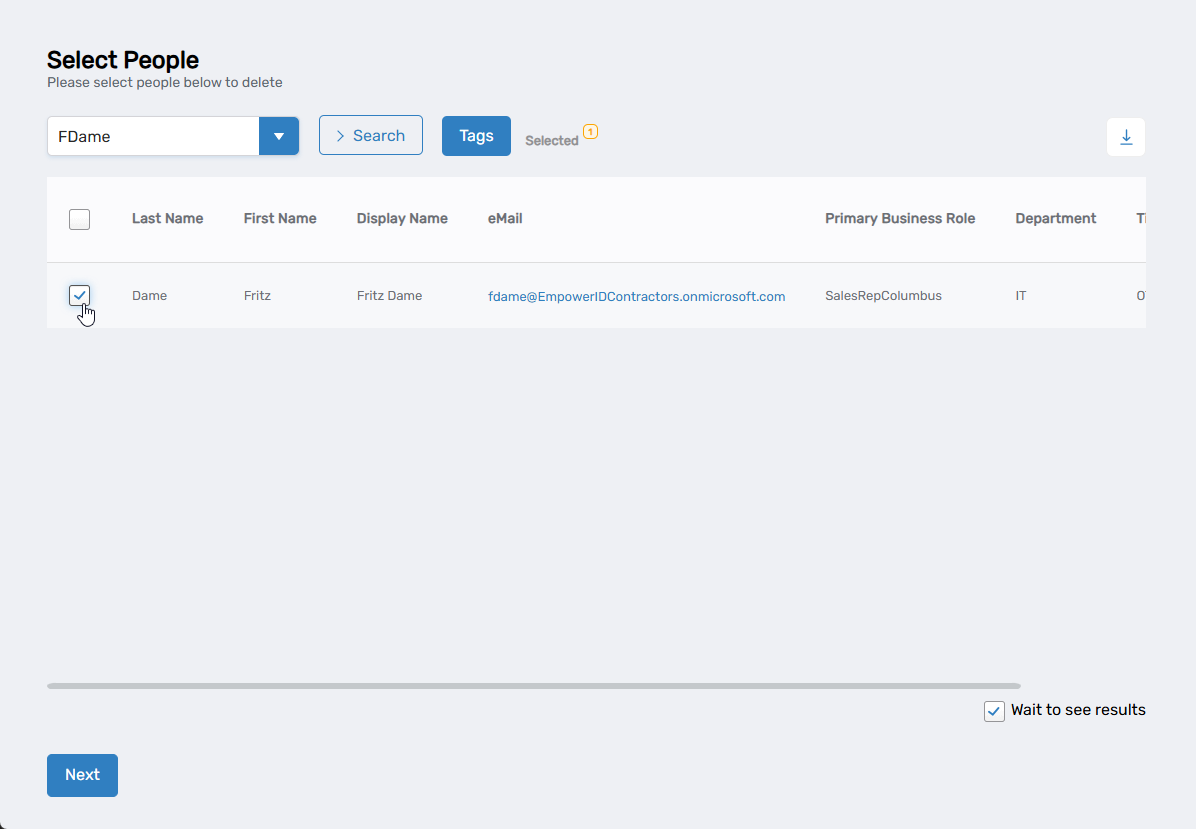Image resolution: width=1196 pixels, height=829 pixels.
Task: Sort by Display Name column header
Action: coord(402,219)
